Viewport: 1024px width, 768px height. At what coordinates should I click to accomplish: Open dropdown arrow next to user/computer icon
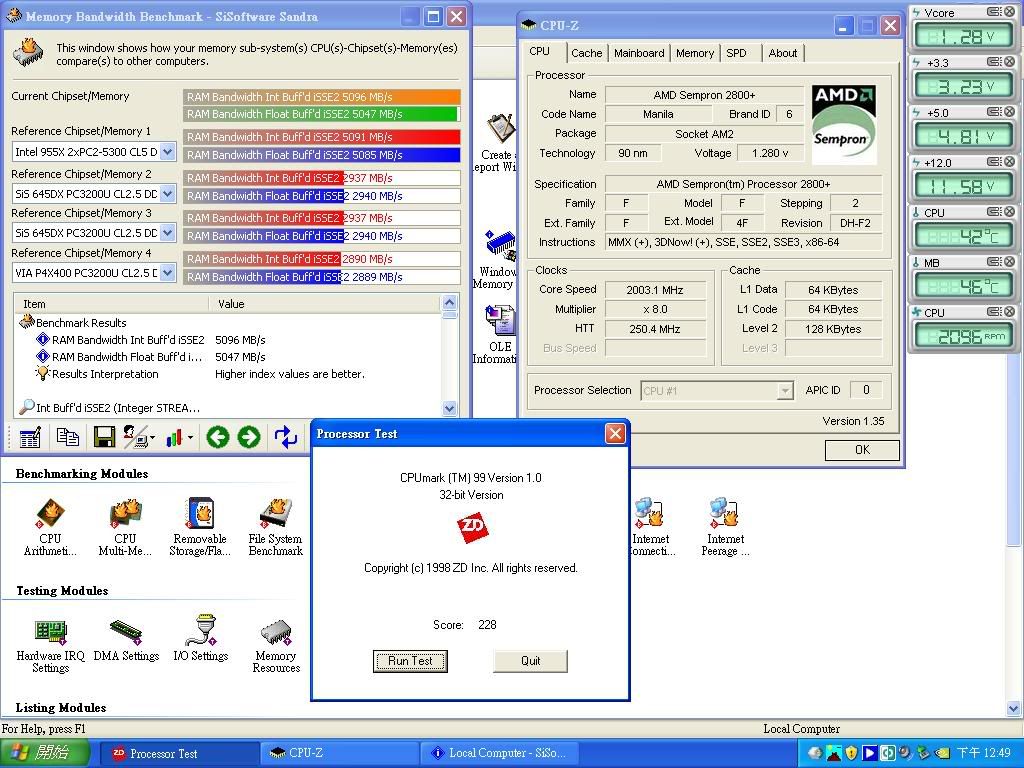[x=152, y=438]
